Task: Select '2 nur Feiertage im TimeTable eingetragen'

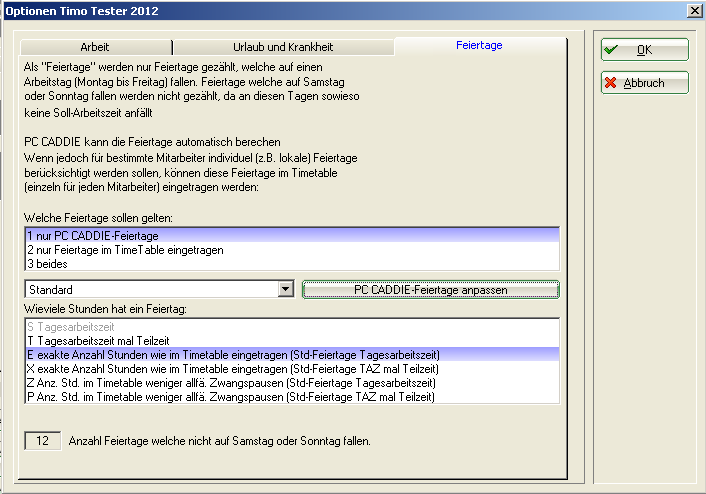Action: [x=292, y=250]
